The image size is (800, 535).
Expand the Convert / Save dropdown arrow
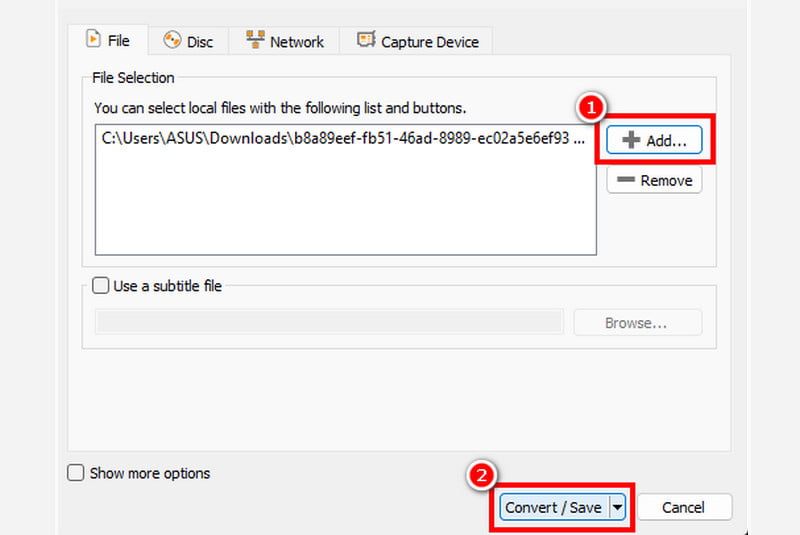coord(617,507)
